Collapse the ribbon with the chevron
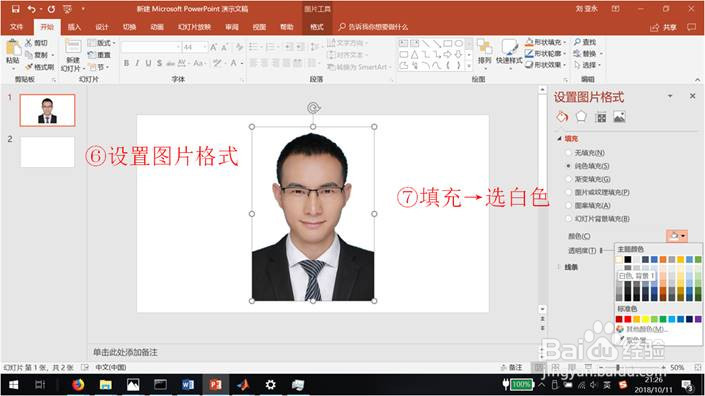The image size is (705, 396). click(x=697, y=80)
